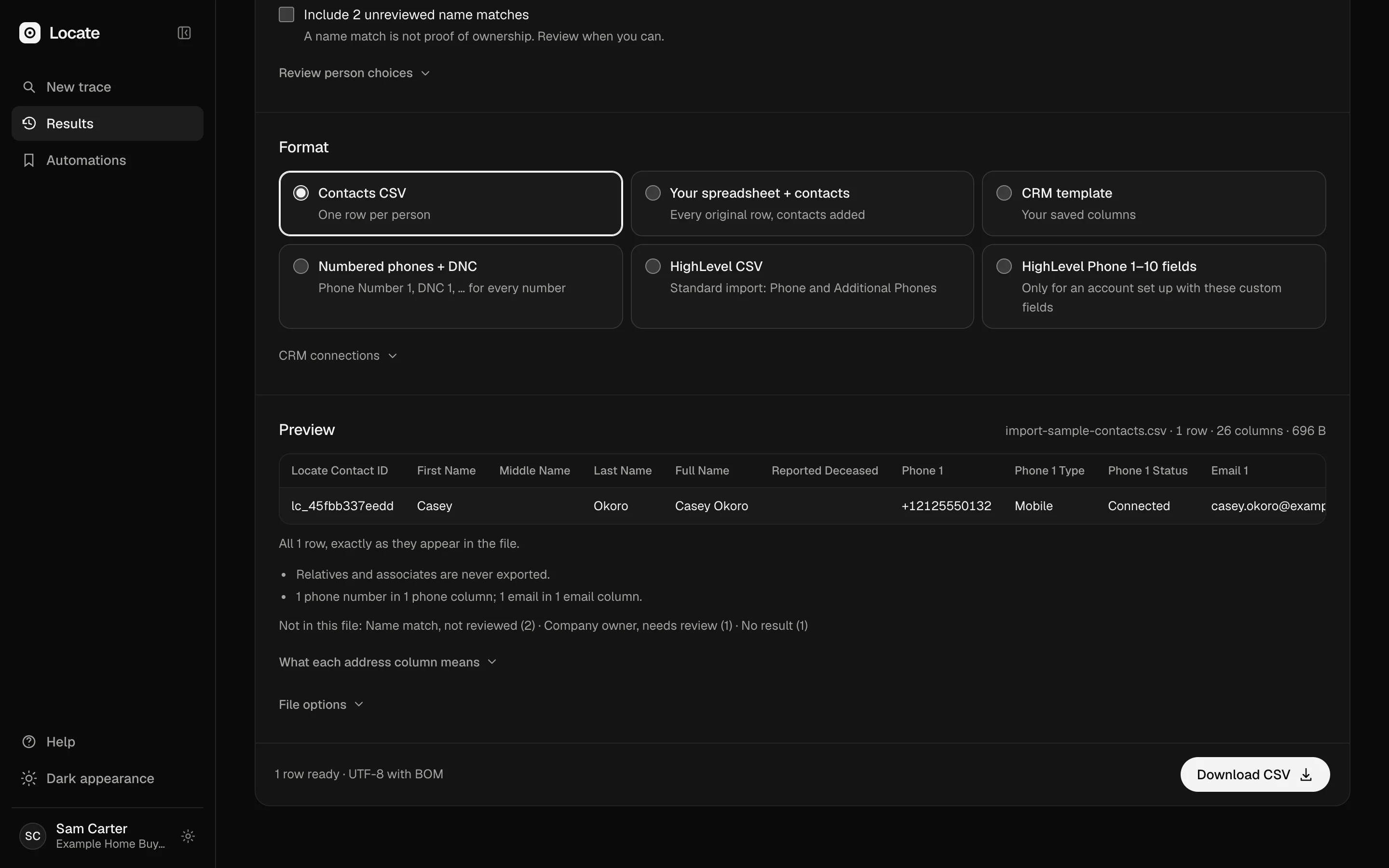
Task: Click the lc_45fbb337eedd contact ID cell
Action: [342, 506]
